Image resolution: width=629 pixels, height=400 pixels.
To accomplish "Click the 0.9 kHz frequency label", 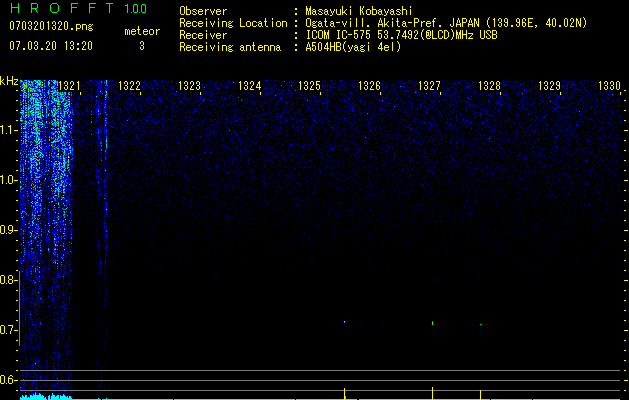I will click(8, 230).
